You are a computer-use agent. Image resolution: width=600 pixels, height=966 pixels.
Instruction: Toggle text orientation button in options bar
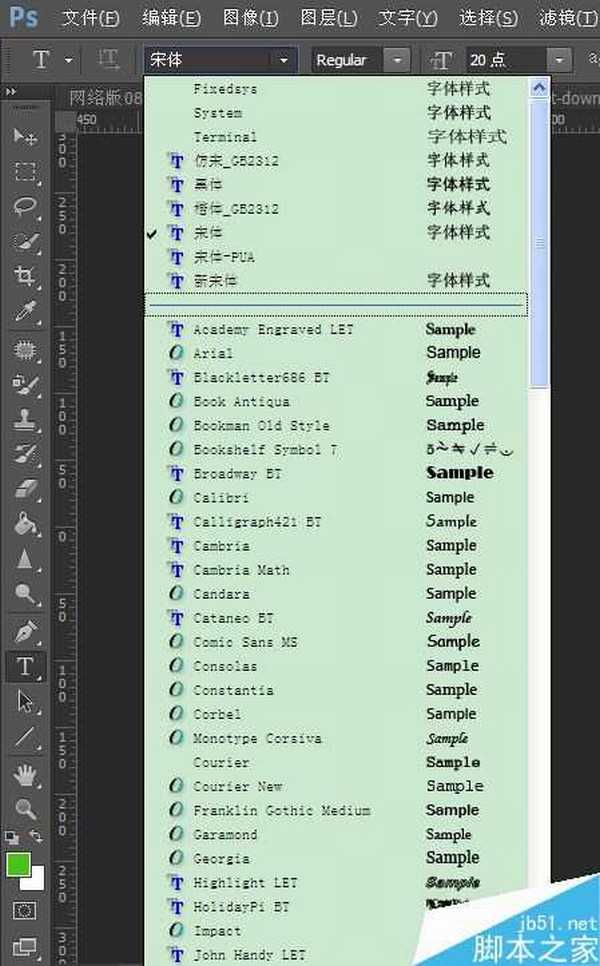click(109, 60)
